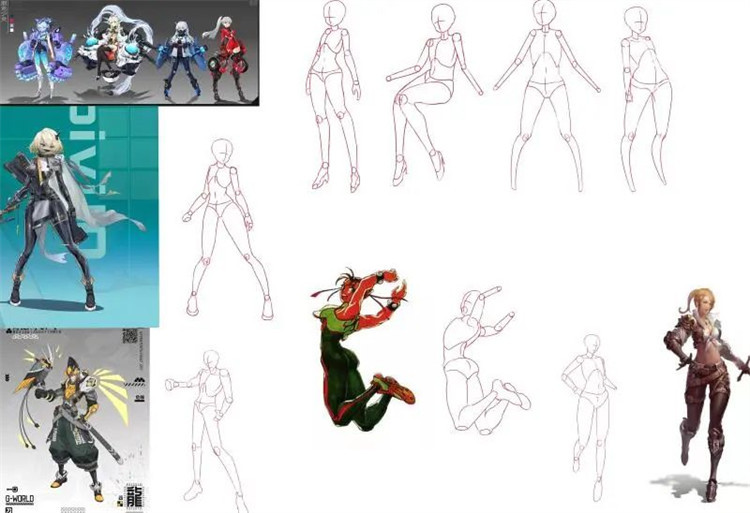Viewport: 750px width, 513px height.
Task: Select the G-WORLD armored character poster
Action: click(x=75, y=420)
